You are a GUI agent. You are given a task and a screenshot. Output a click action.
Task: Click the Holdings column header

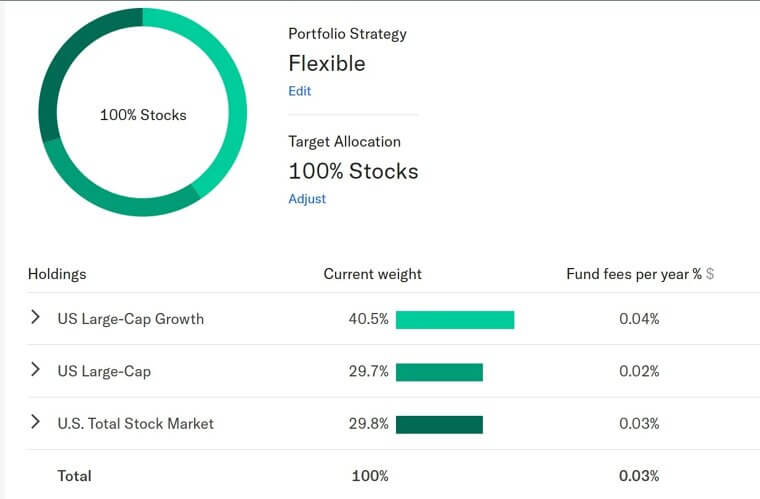(x=57, y=274)
